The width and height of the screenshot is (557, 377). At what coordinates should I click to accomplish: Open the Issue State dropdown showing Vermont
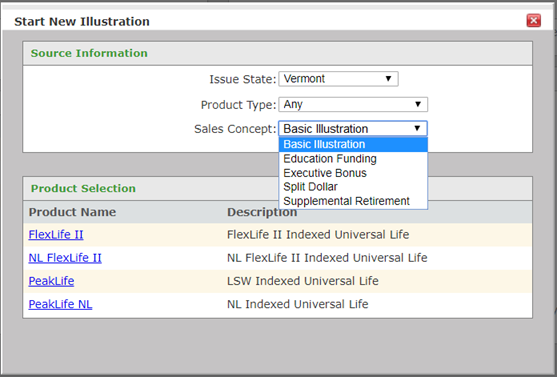point(339,79)
